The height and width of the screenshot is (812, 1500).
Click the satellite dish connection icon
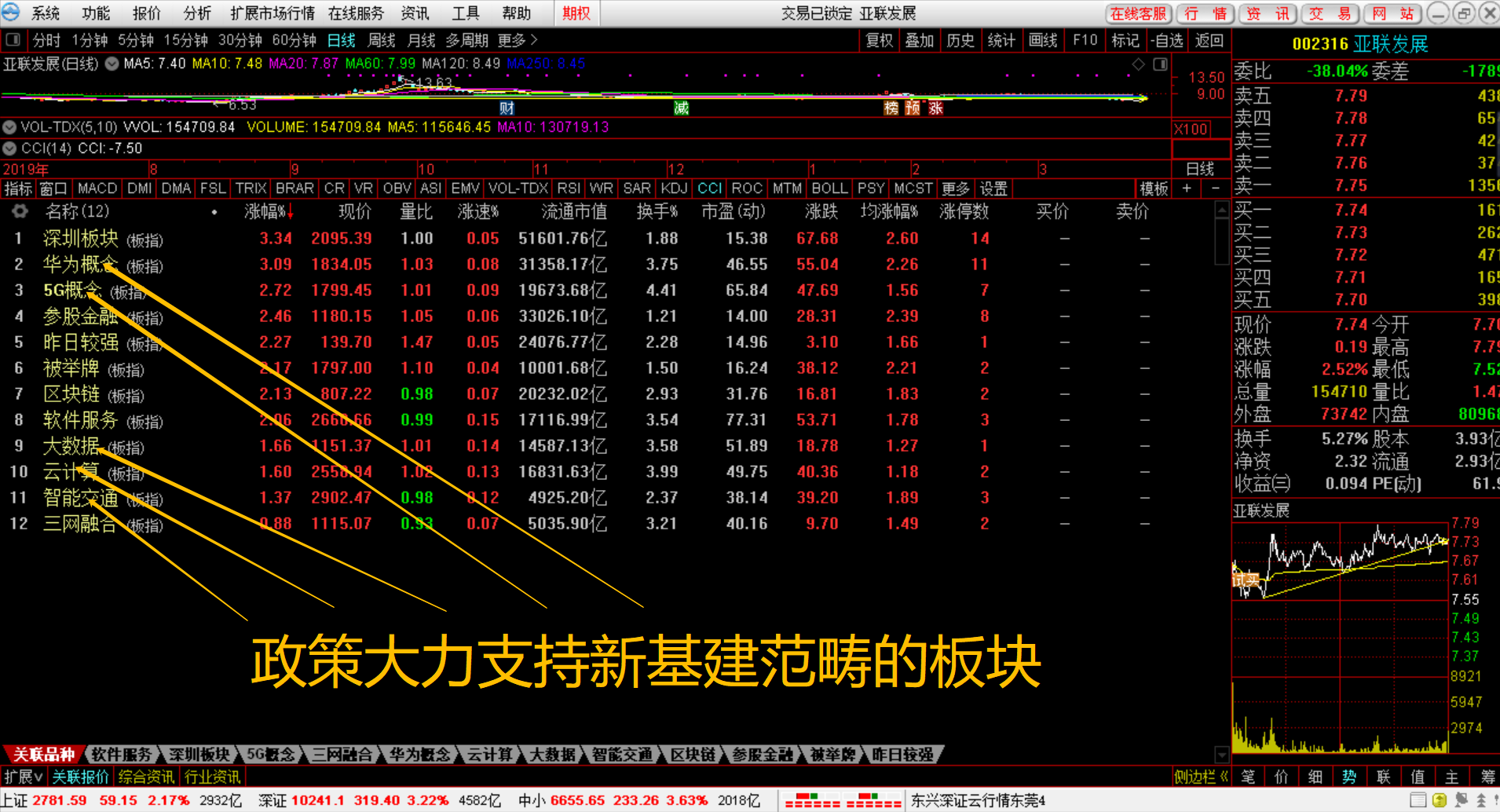click(x=1461, y=800)
